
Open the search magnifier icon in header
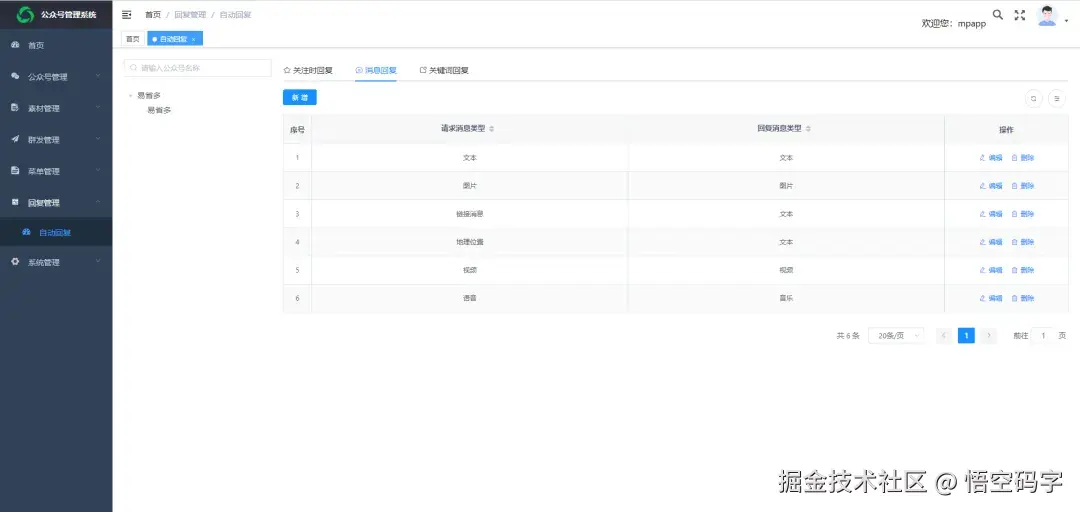(x=997, y=14)
